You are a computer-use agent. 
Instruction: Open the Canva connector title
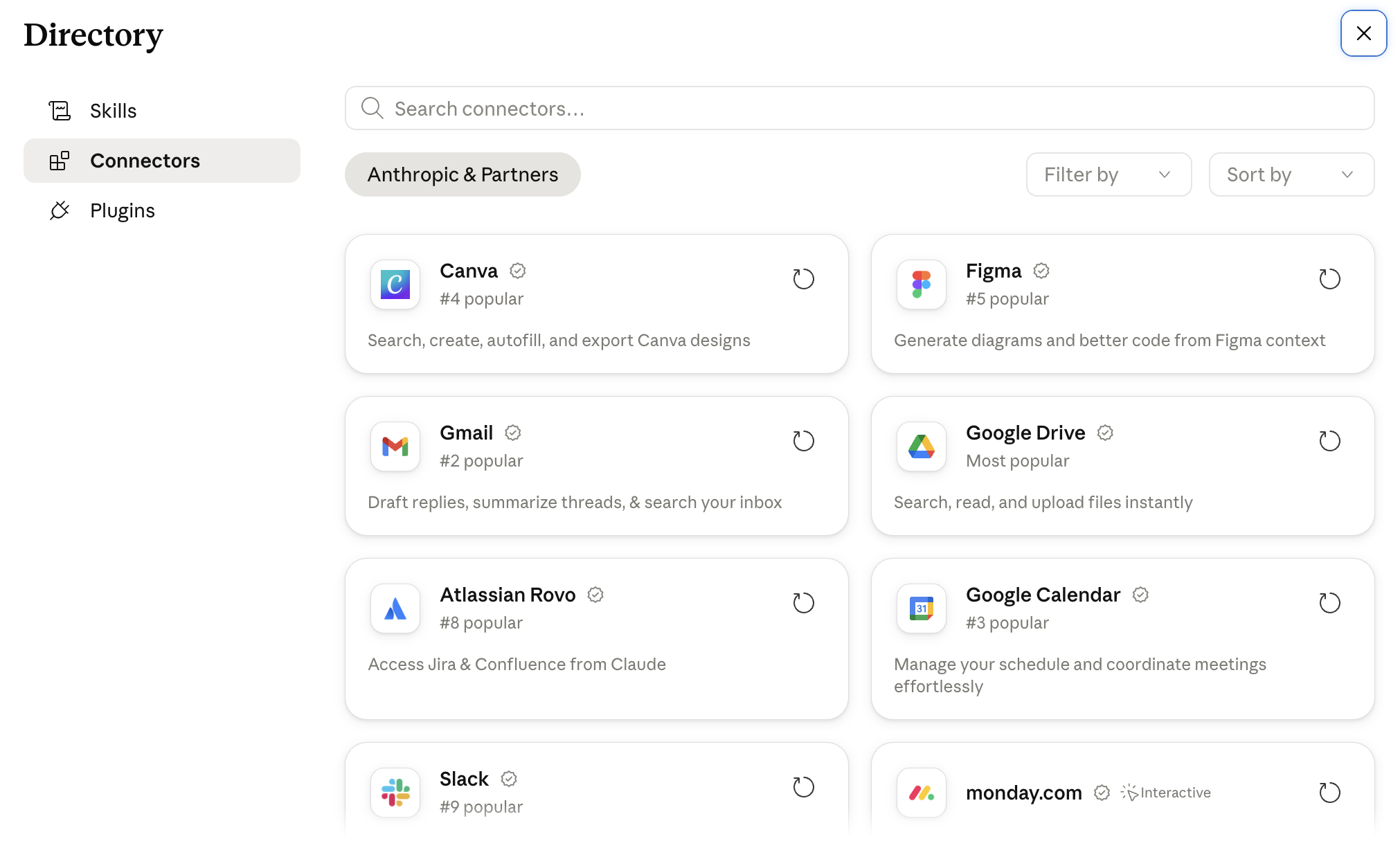point(469,271)
